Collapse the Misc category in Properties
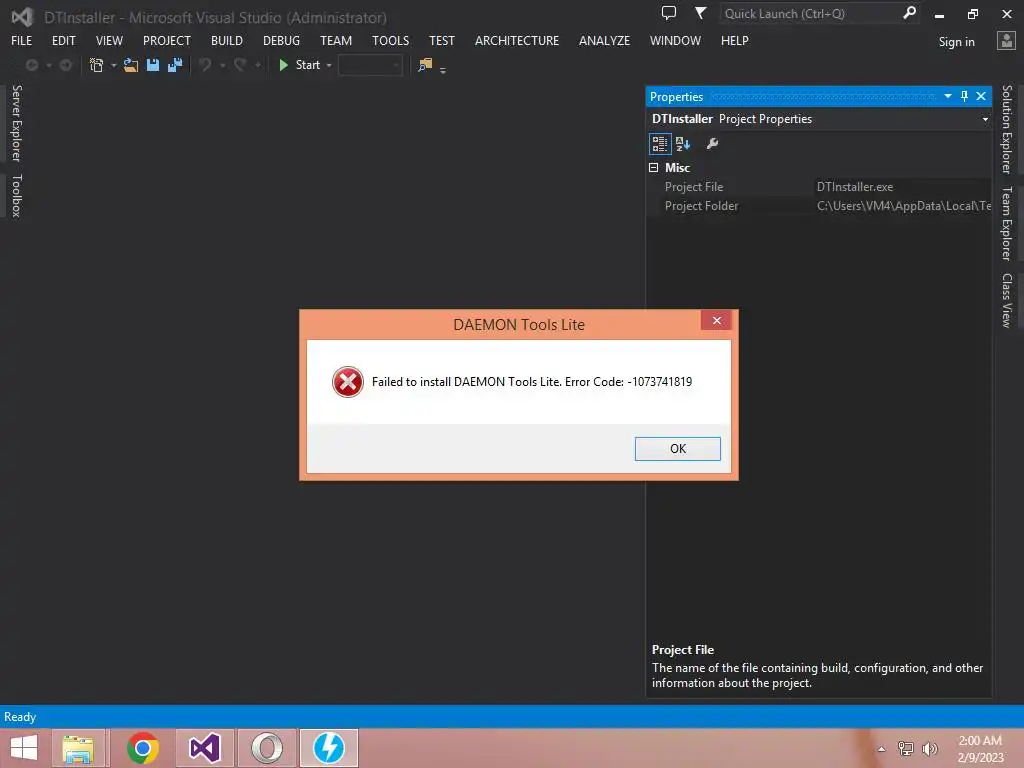 653,168
